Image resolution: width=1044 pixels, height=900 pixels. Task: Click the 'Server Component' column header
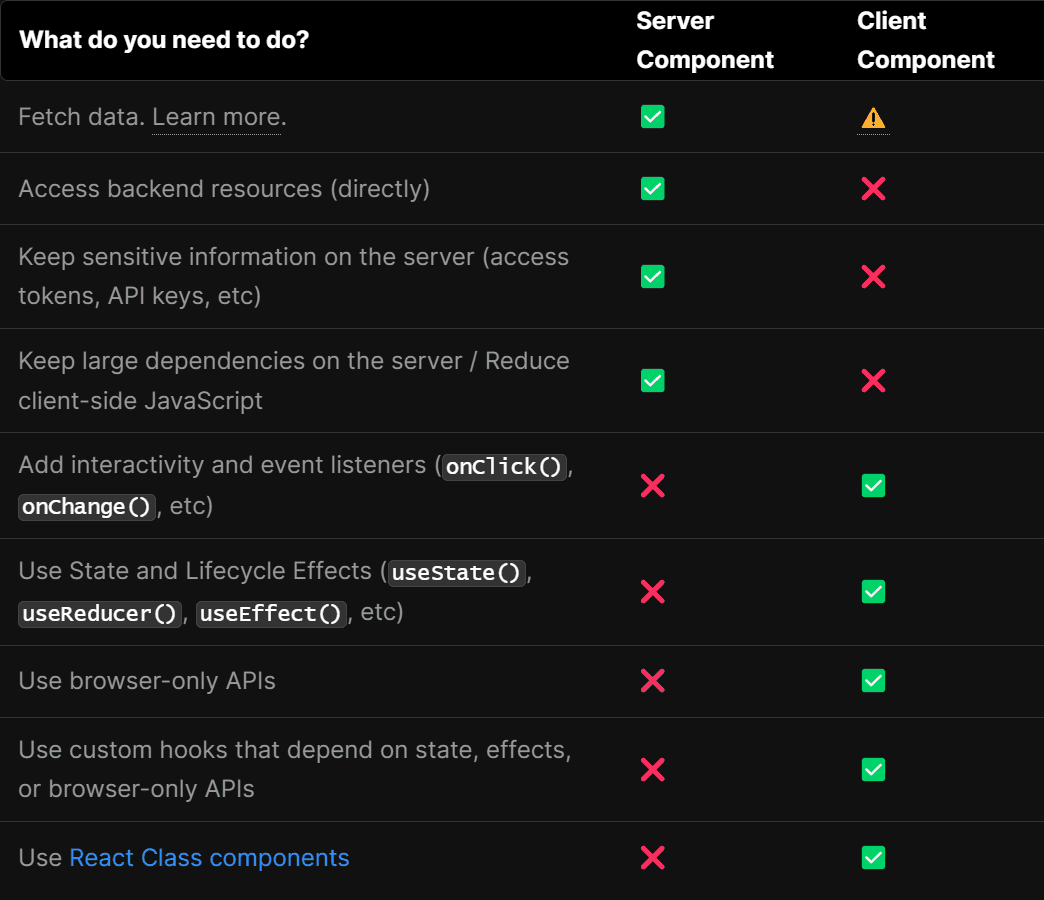coord(705,40)
